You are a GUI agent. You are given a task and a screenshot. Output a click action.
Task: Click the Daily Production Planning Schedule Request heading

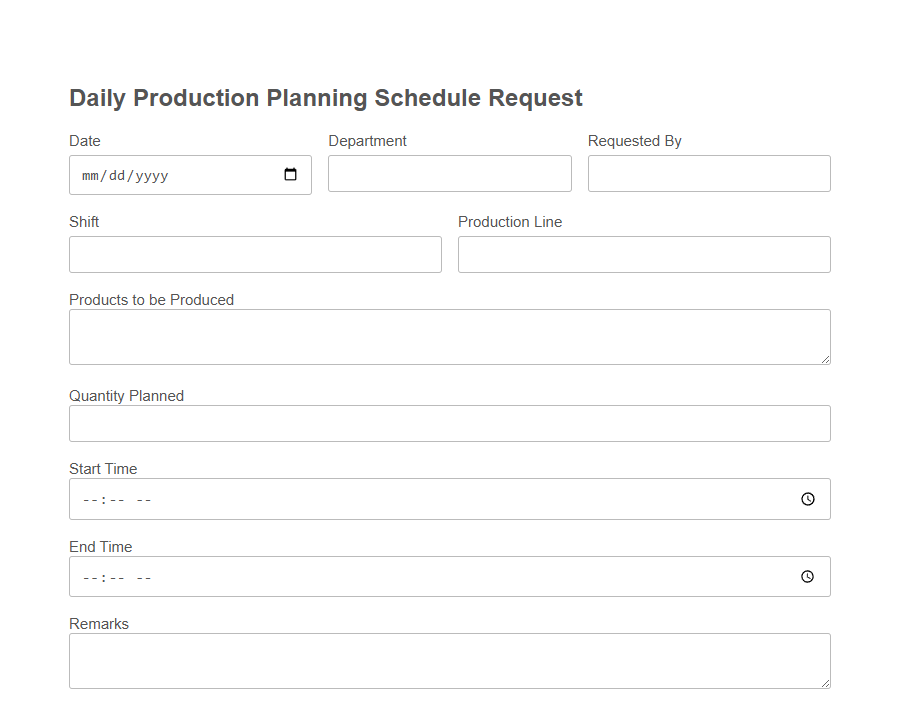(325, 98)
